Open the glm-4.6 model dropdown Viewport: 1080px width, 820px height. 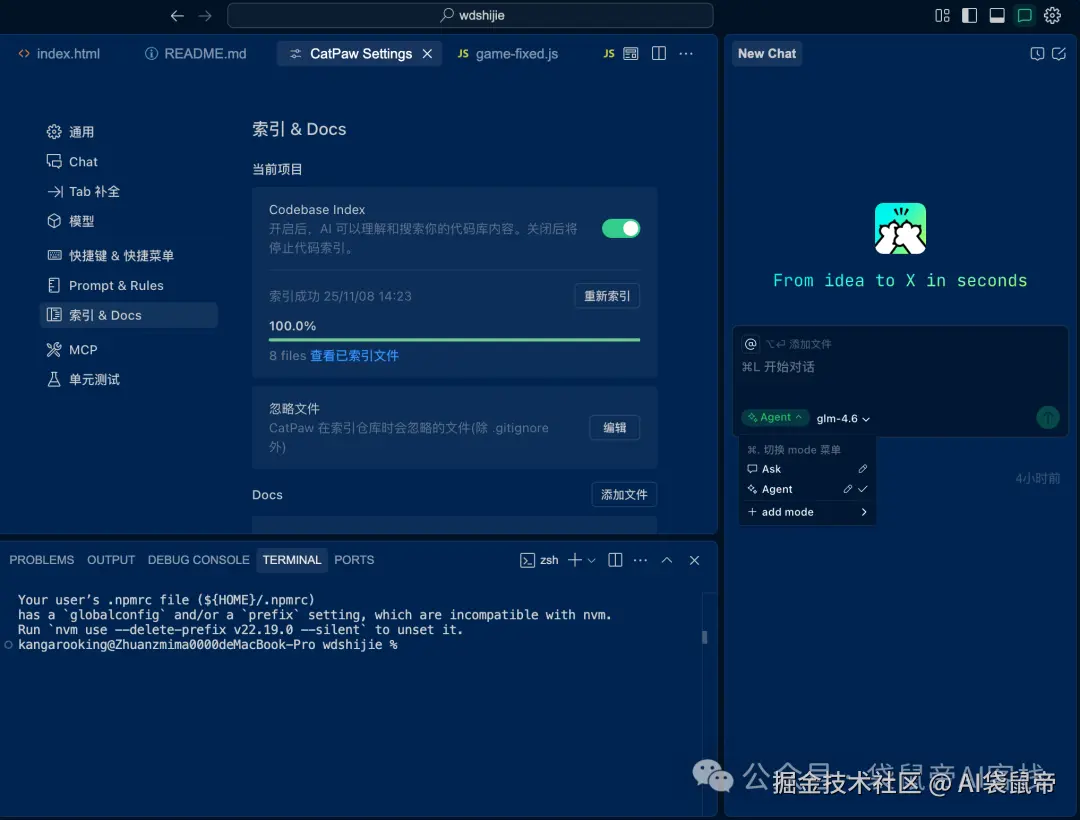pos(843,419)
